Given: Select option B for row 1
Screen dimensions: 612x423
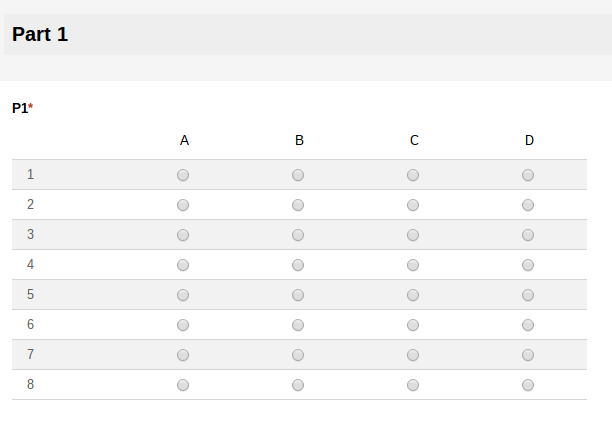Looking at the screenshot, I should pos(298,175).
